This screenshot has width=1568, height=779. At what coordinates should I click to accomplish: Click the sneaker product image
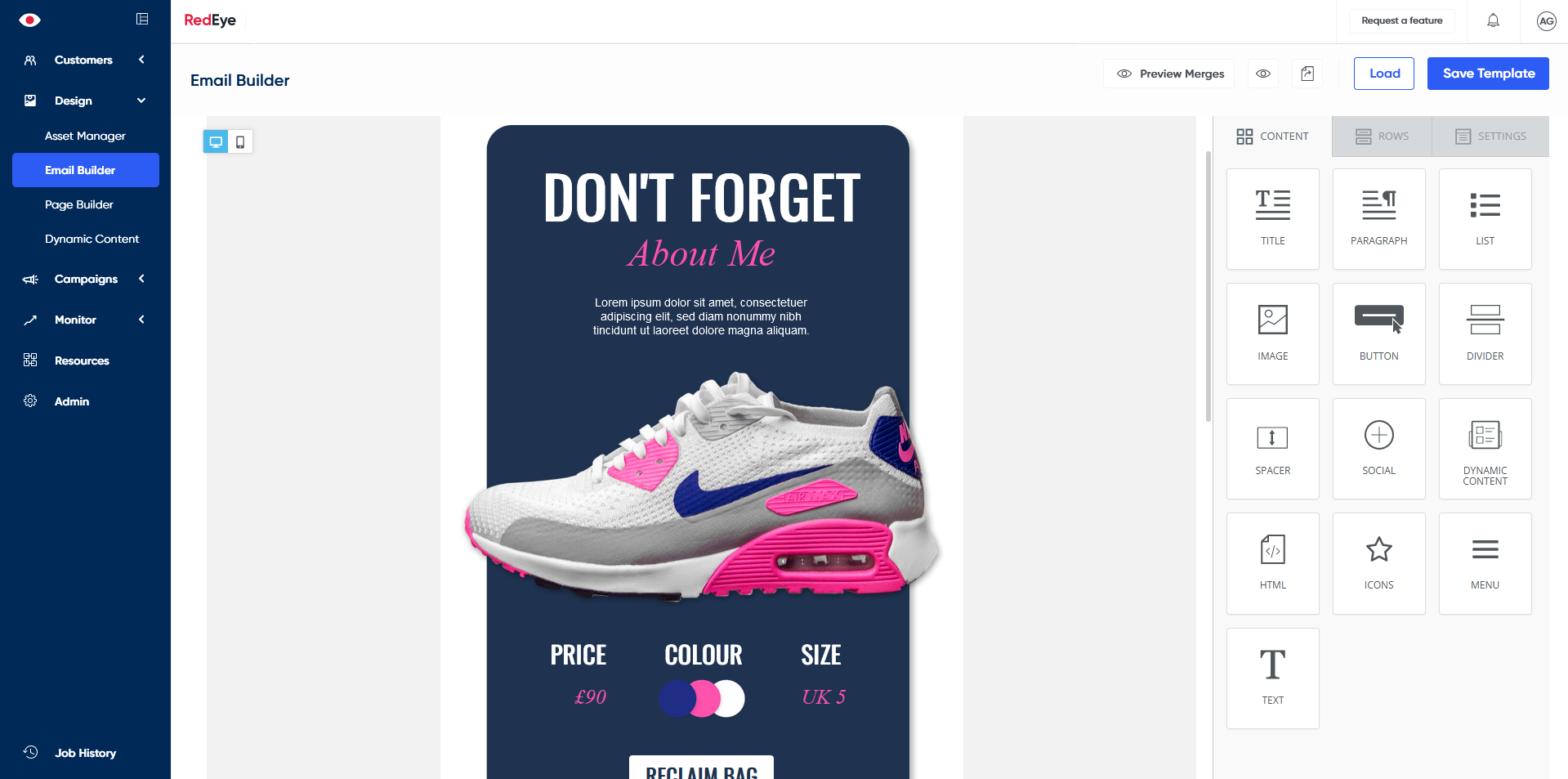(x=701, y=486)
